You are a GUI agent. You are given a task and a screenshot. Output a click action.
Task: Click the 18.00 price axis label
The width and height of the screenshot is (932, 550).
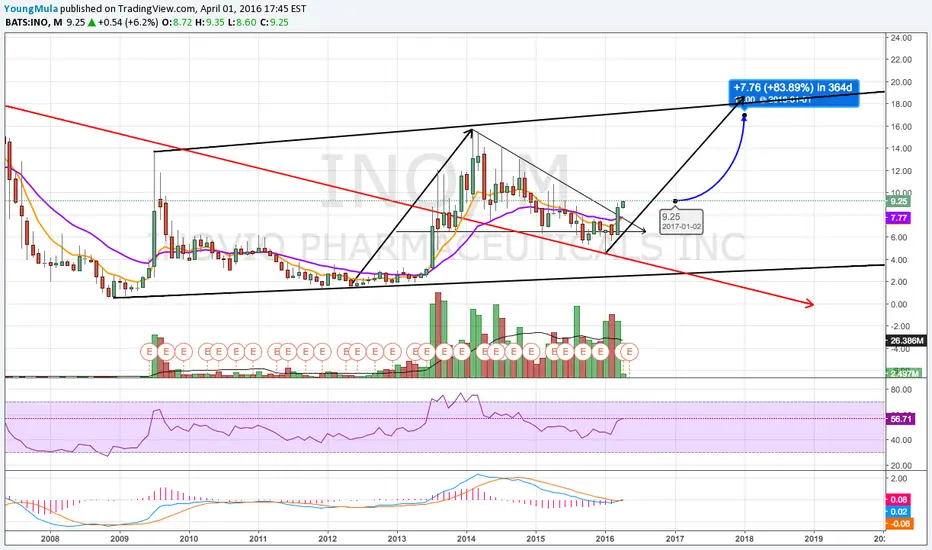click(x=900, y=104)
